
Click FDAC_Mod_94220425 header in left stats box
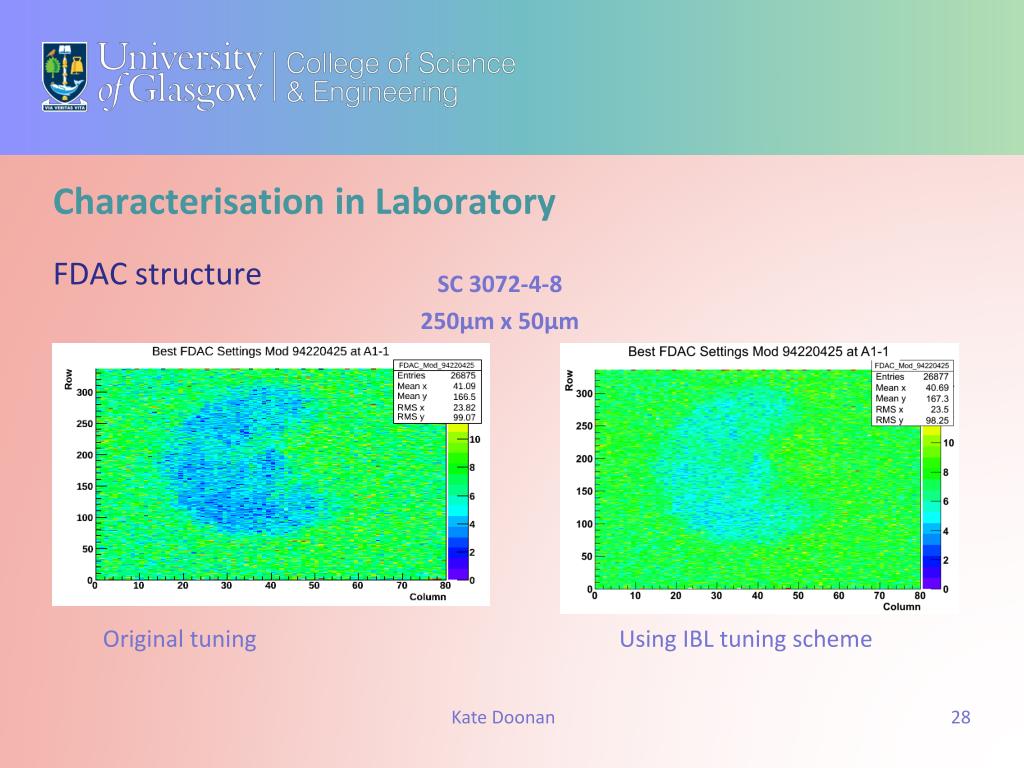tap(436, 365)
